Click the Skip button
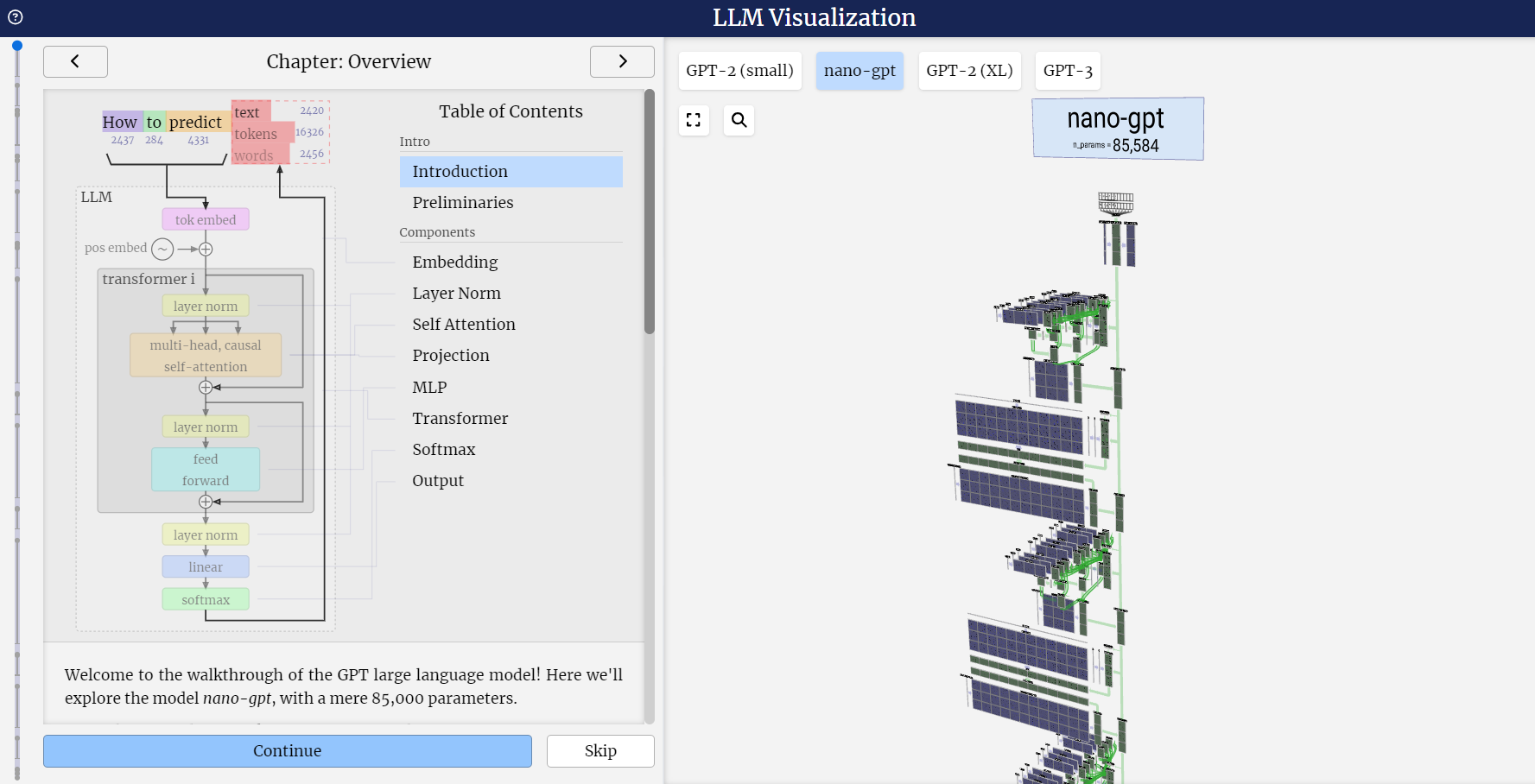This screenshot has height=784, width=1535. [600, 751]
